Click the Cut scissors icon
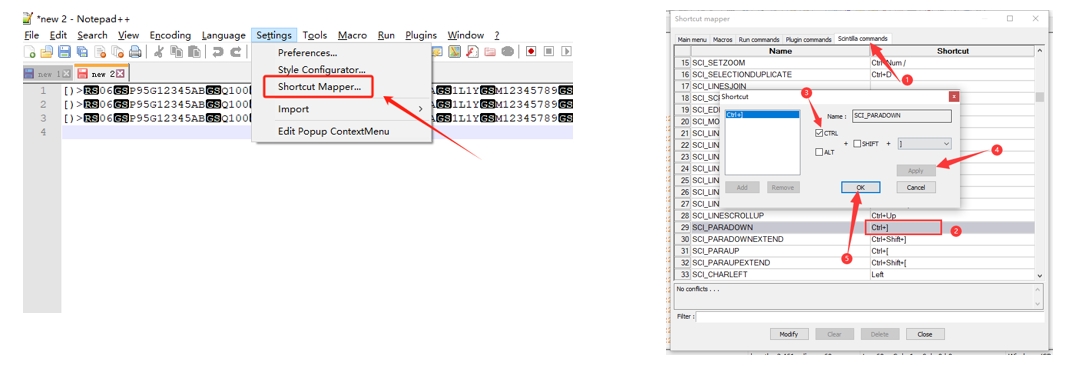This screenshot has height=366, width=1091. tap(159, 51)
